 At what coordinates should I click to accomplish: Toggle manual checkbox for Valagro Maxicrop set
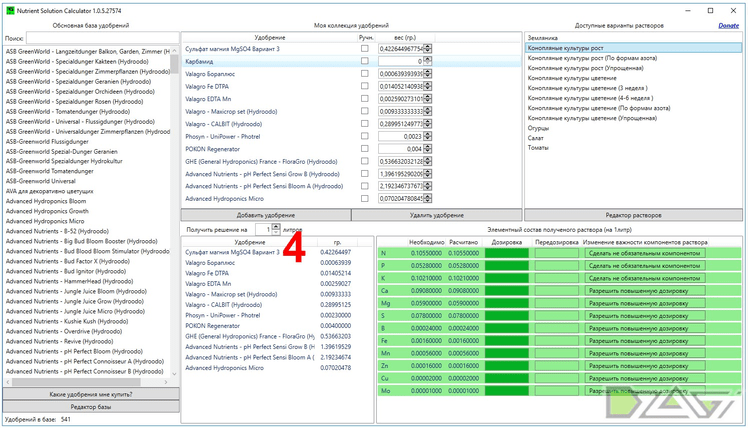364,111
